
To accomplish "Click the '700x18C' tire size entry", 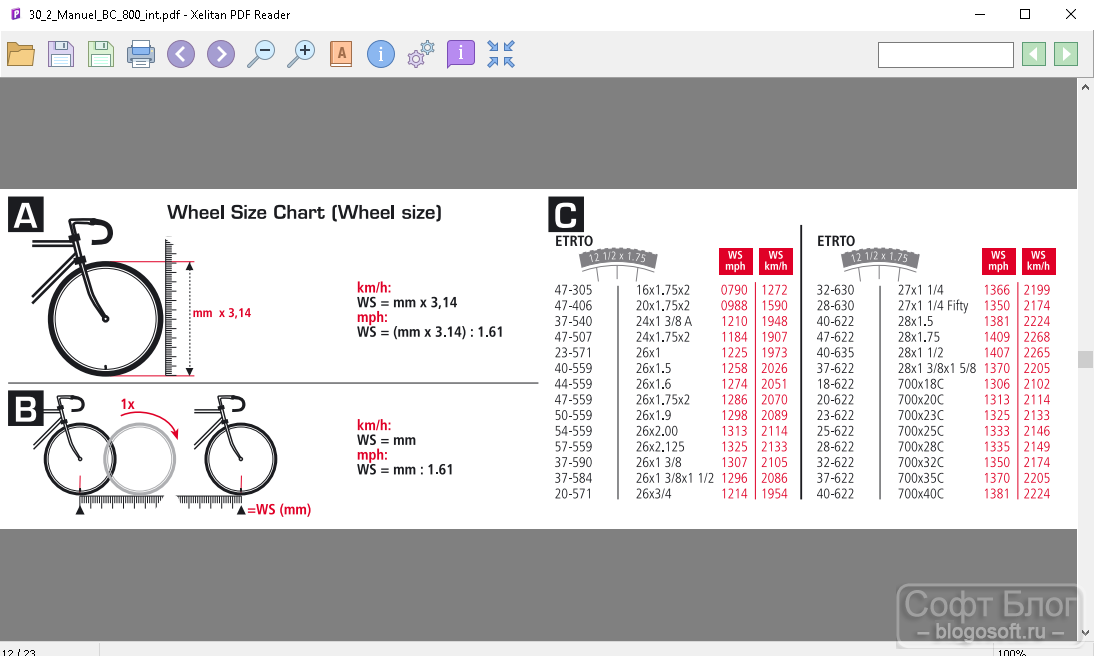I will click(x=921, y=384).
